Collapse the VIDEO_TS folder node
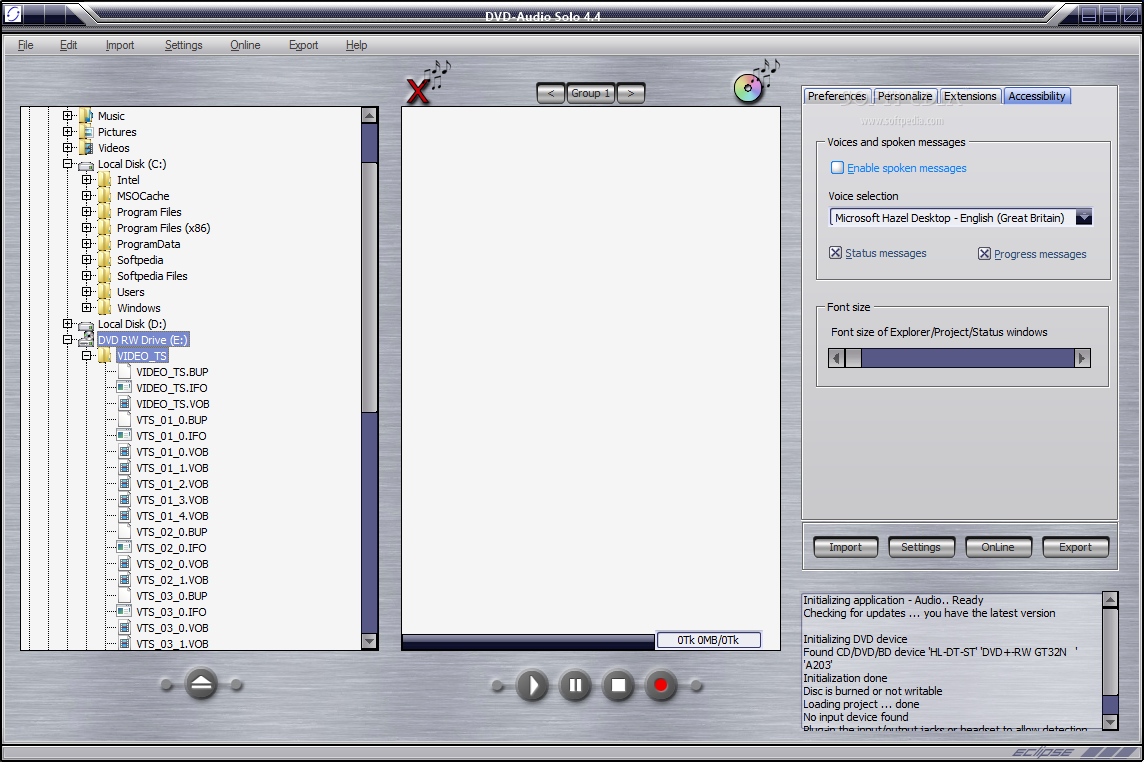 coord(86,355)
